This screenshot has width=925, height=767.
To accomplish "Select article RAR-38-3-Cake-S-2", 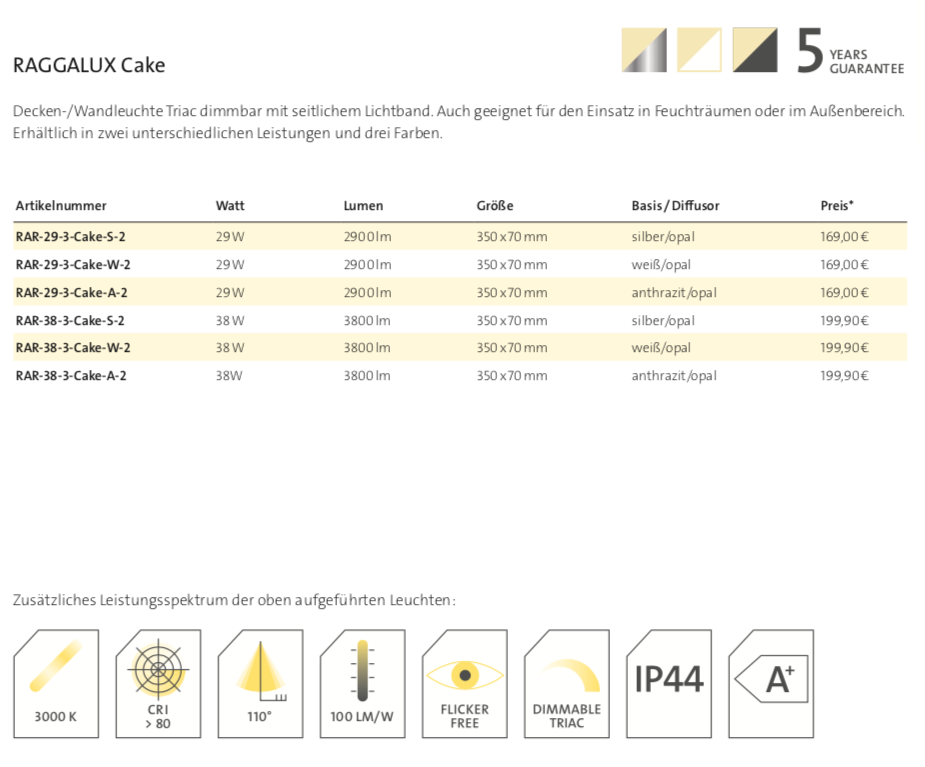I will (70, 320).
